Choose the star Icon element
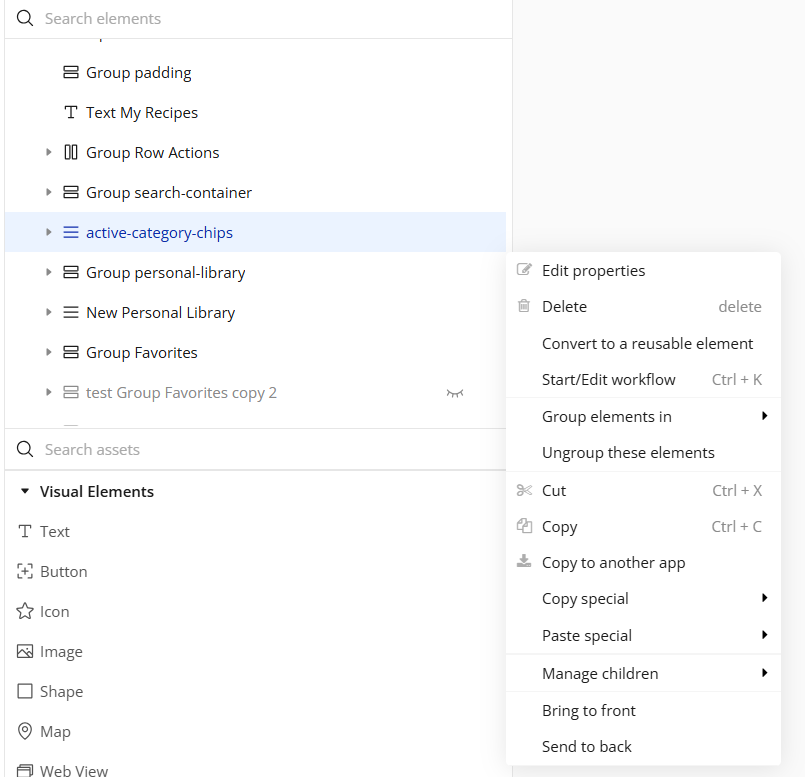This screenshot has width=805, height=777. pos(26,611)
